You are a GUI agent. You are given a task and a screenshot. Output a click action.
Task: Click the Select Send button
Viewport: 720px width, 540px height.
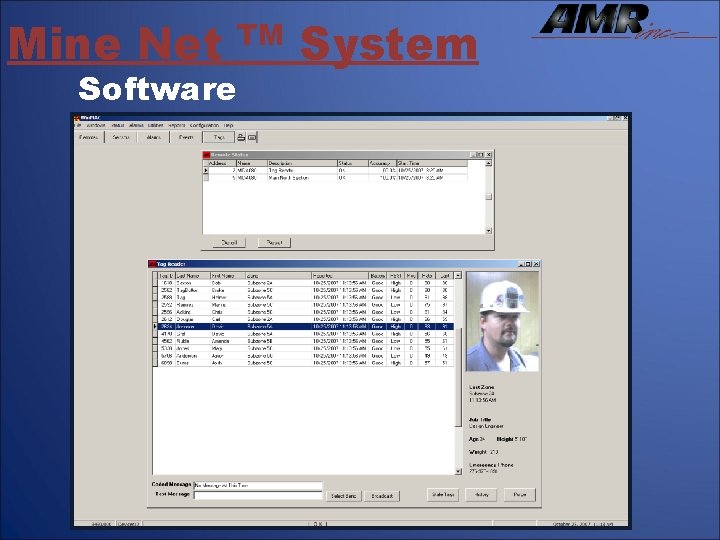[343, 496]
